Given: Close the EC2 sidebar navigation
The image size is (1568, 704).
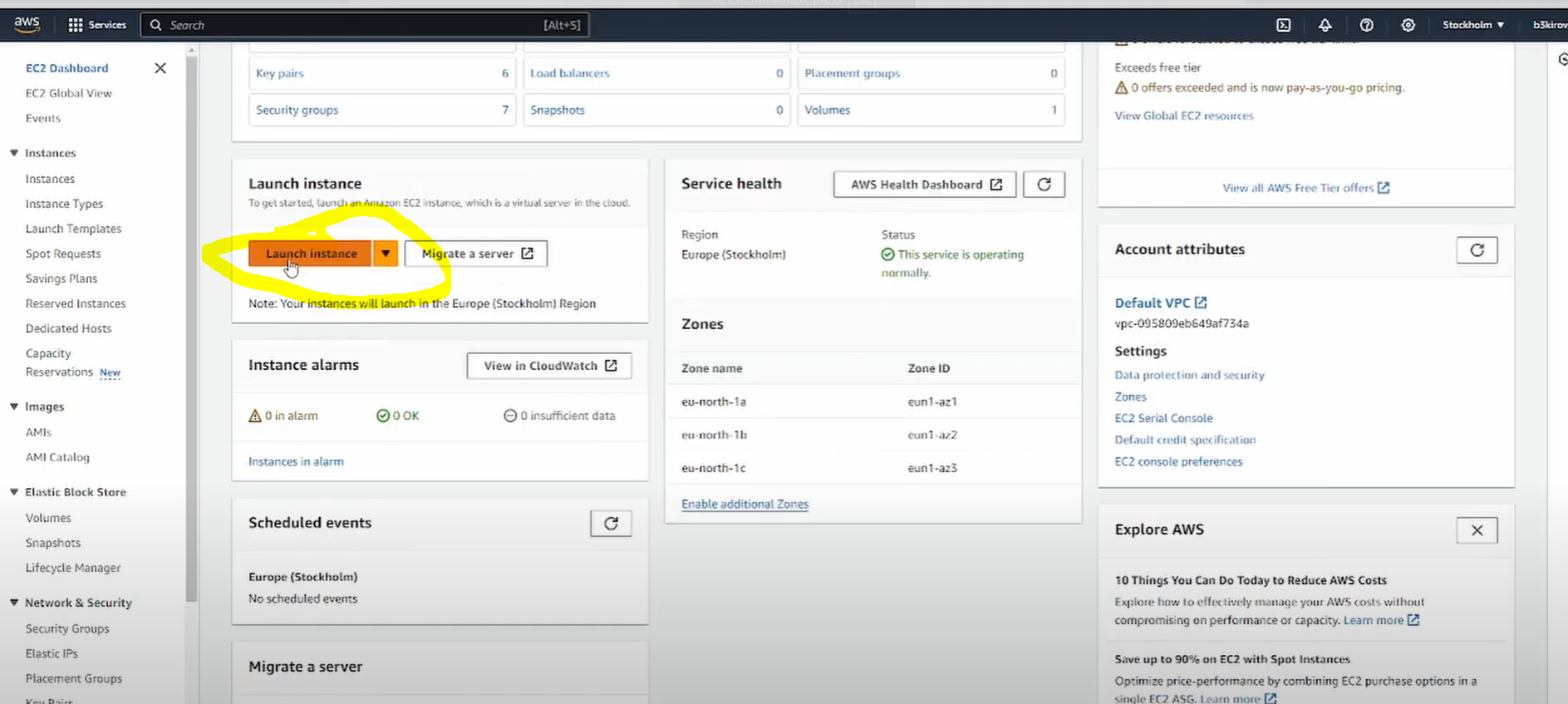Looking at the screenshot, I should tap(160, 68).
